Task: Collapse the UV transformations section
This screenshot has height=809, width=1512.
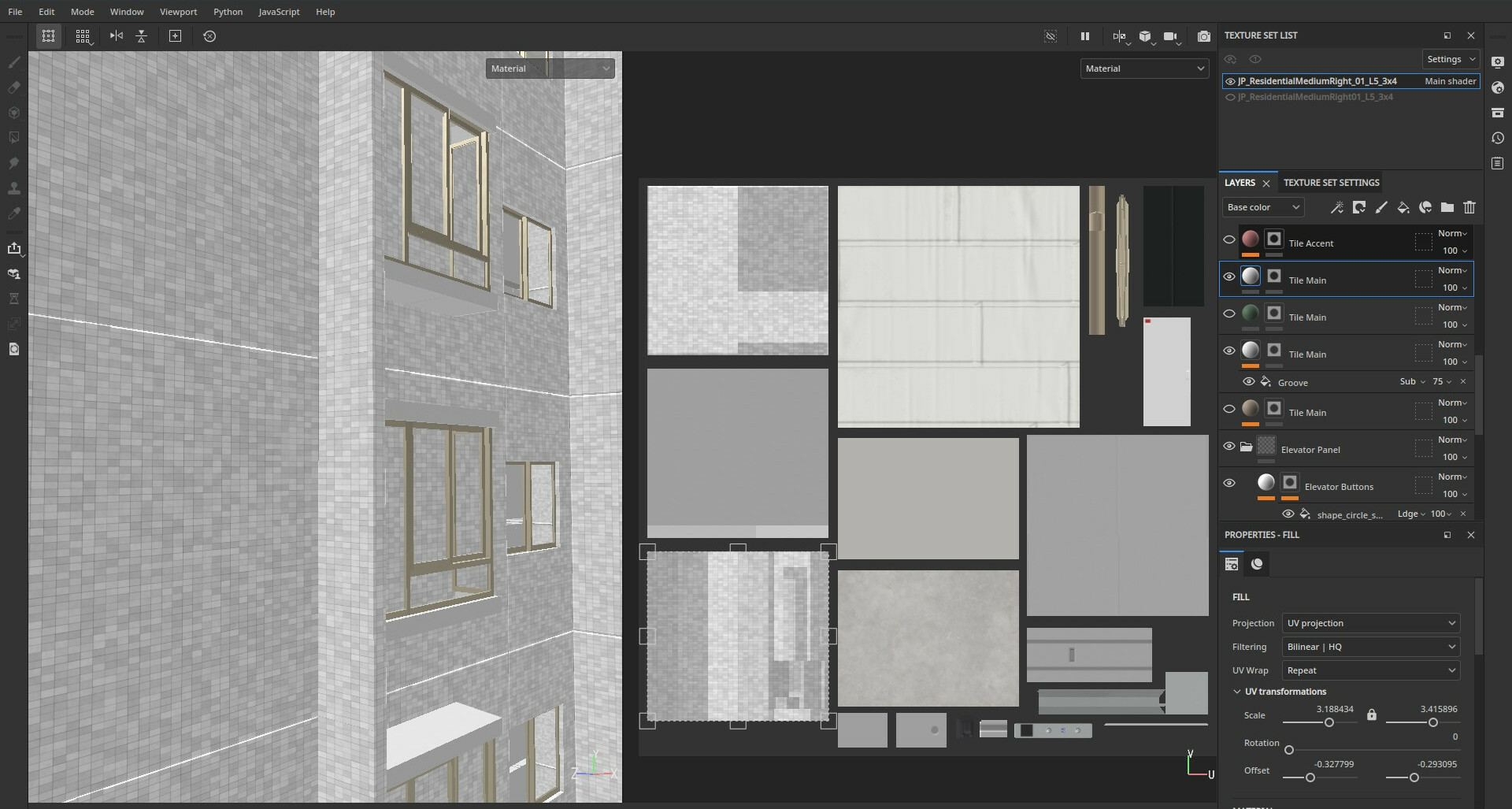Action: coord(1237,692)
